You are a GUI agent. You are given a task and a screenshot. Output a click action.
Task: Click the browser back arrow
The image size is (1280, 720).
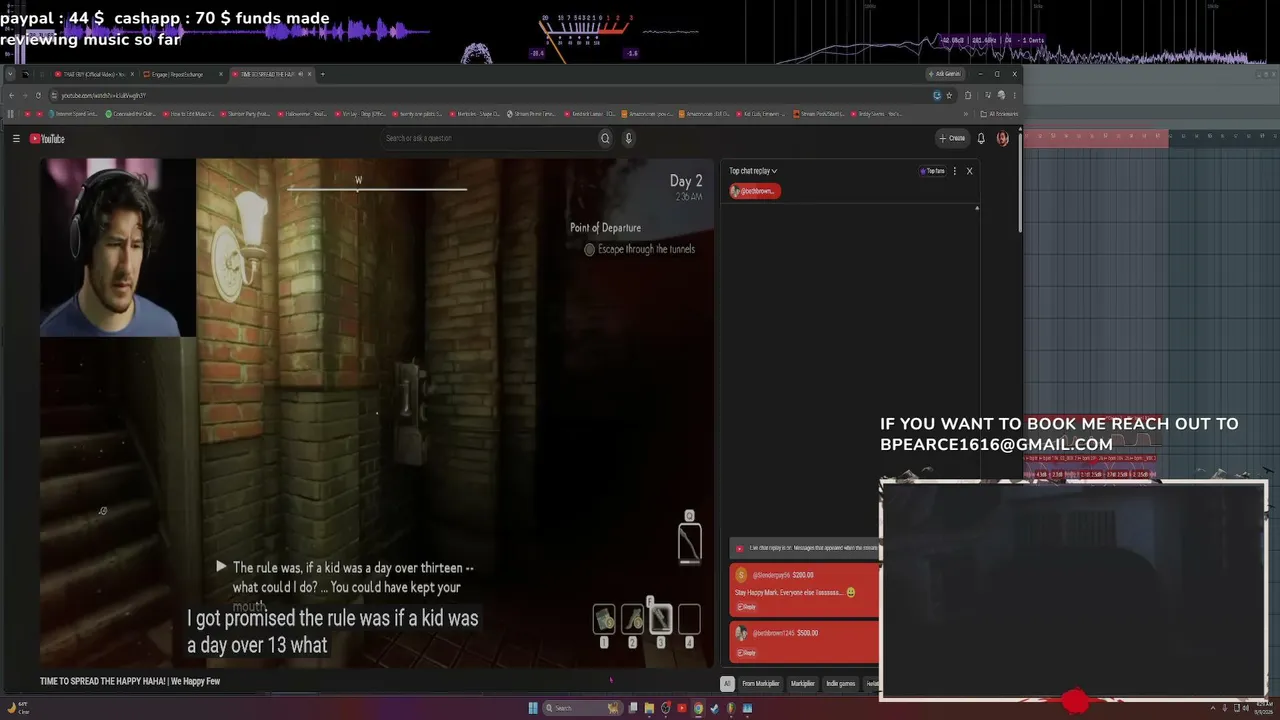tap(12, 95)
